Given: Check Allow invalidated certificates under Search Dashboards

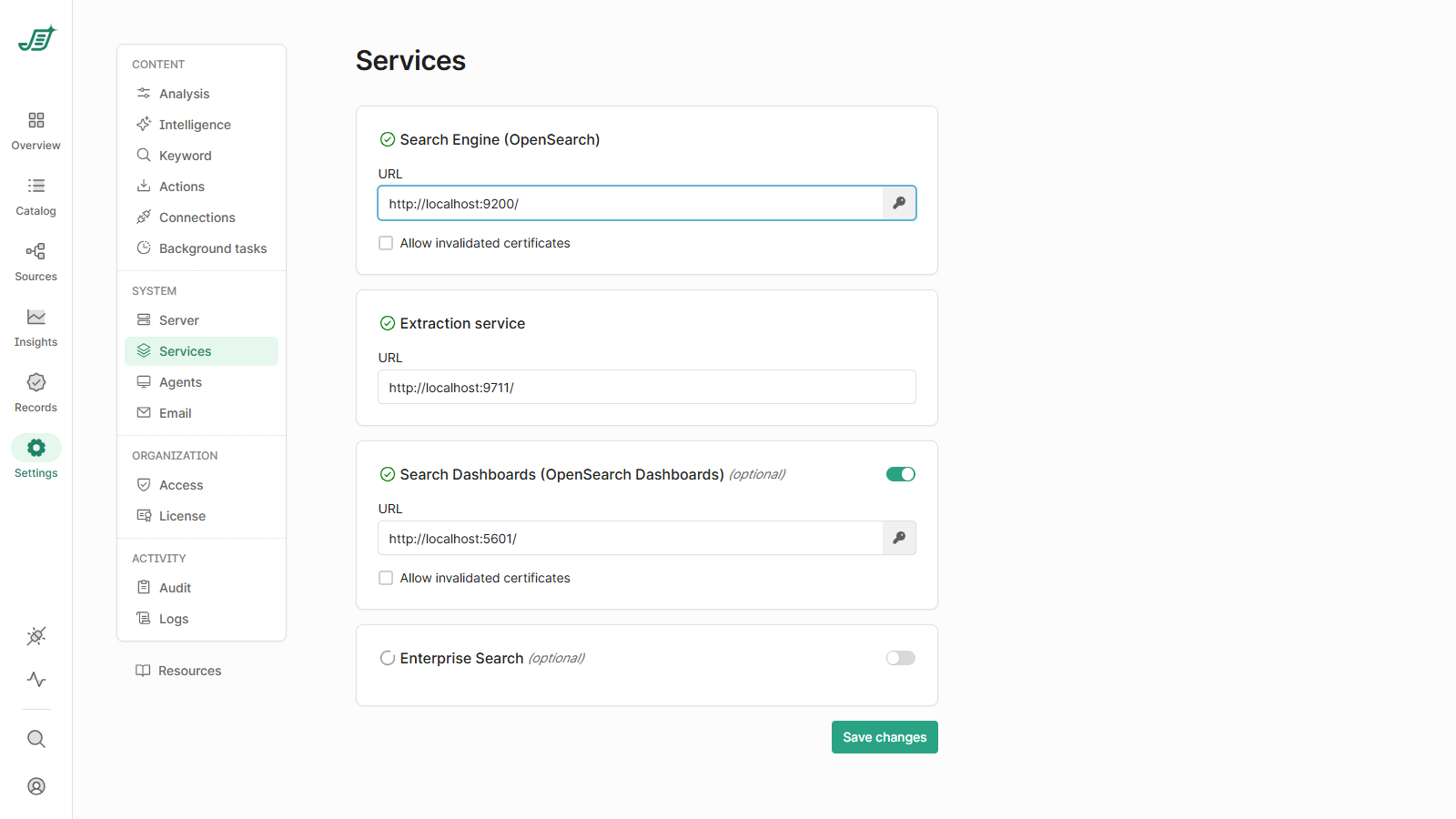Looking at the screenshot, I should (386, 578).
